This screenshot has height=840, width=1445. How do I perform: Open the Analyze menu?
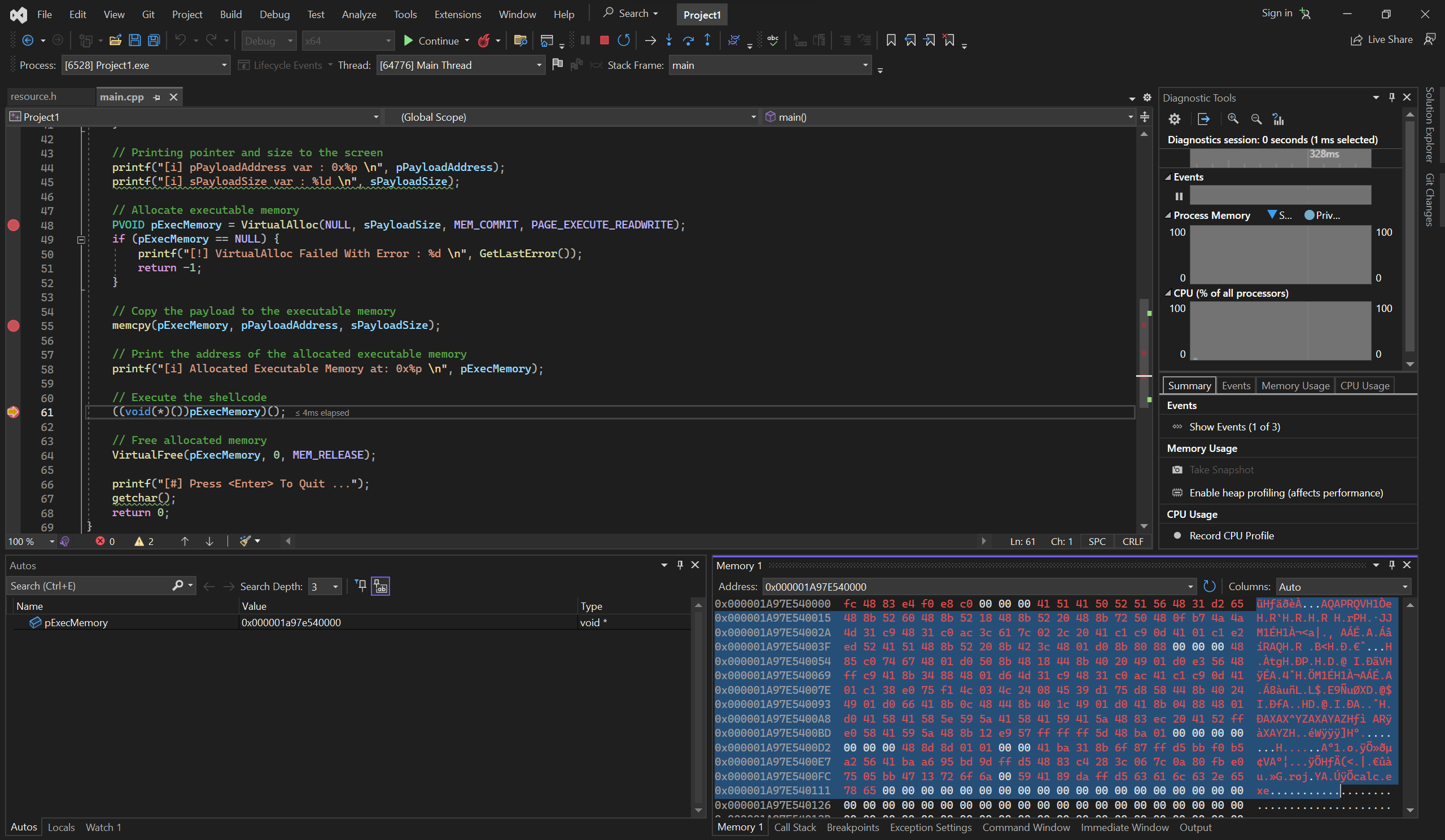[x=359, y=14]
